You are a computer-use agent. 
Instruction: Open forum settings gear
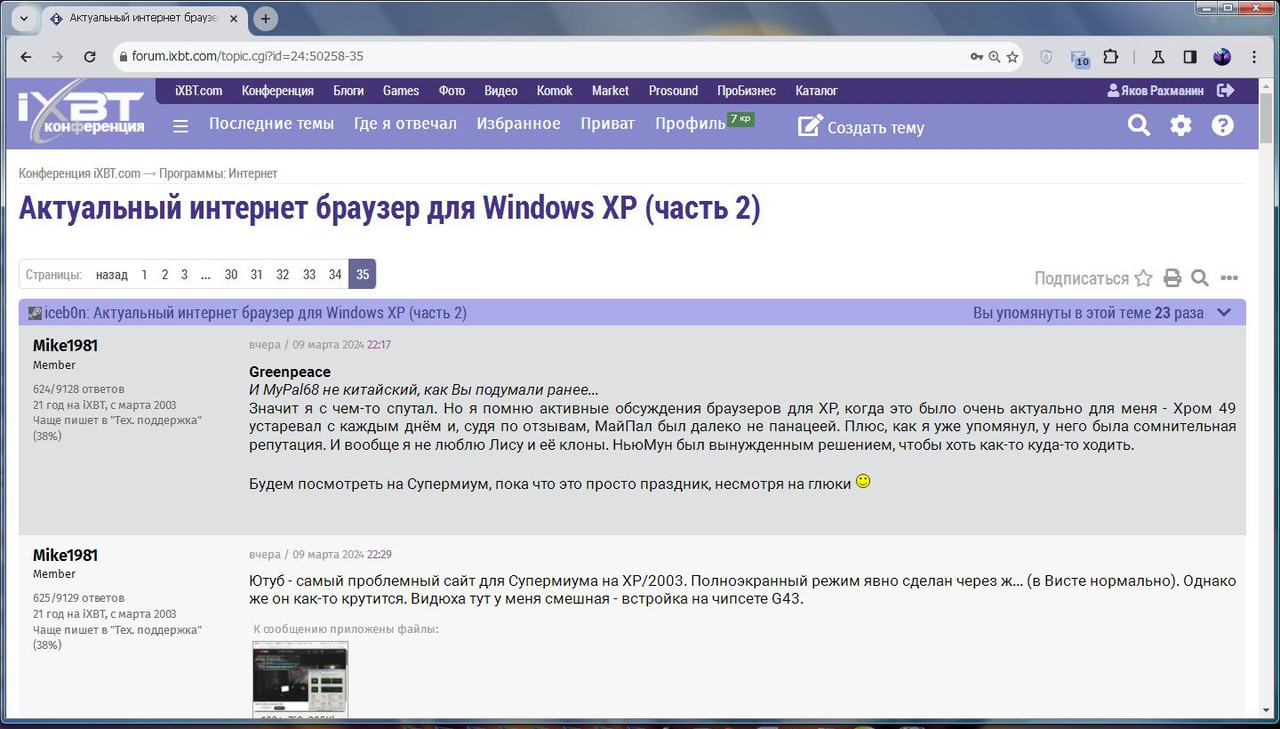(x=1181, y=125)
